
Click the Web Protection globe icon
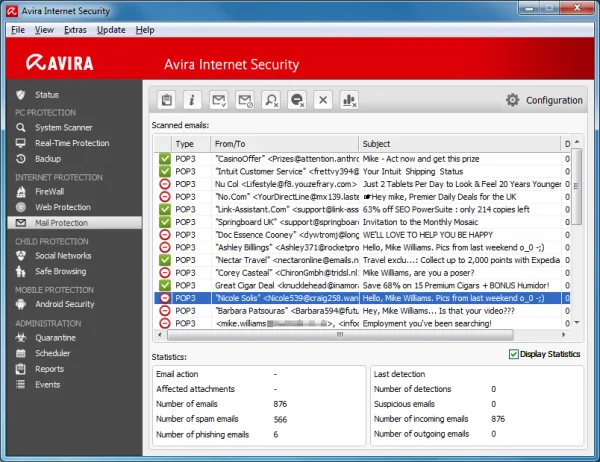point(21,207)
